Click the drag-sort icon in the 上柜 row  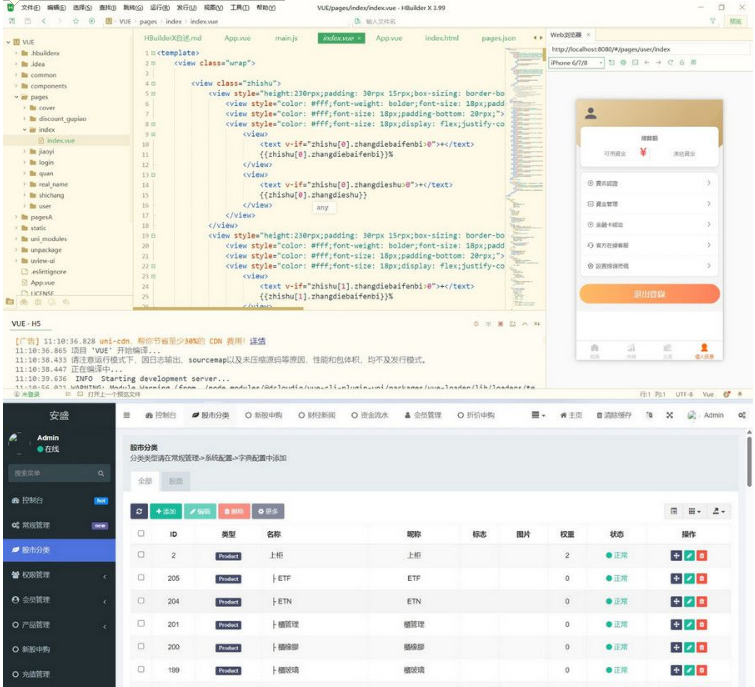click(677, 555)
